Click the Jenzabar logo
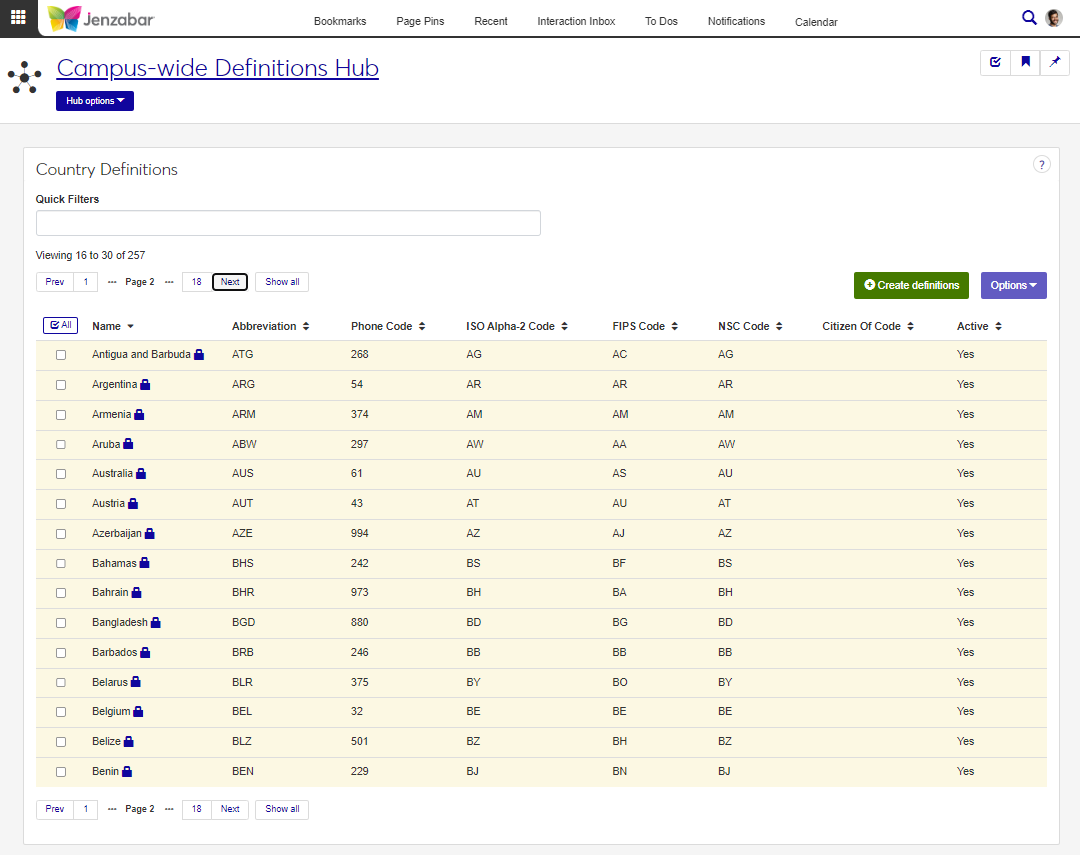The image size is (1080, 855). pyautogui.click(x=101, y=18)
